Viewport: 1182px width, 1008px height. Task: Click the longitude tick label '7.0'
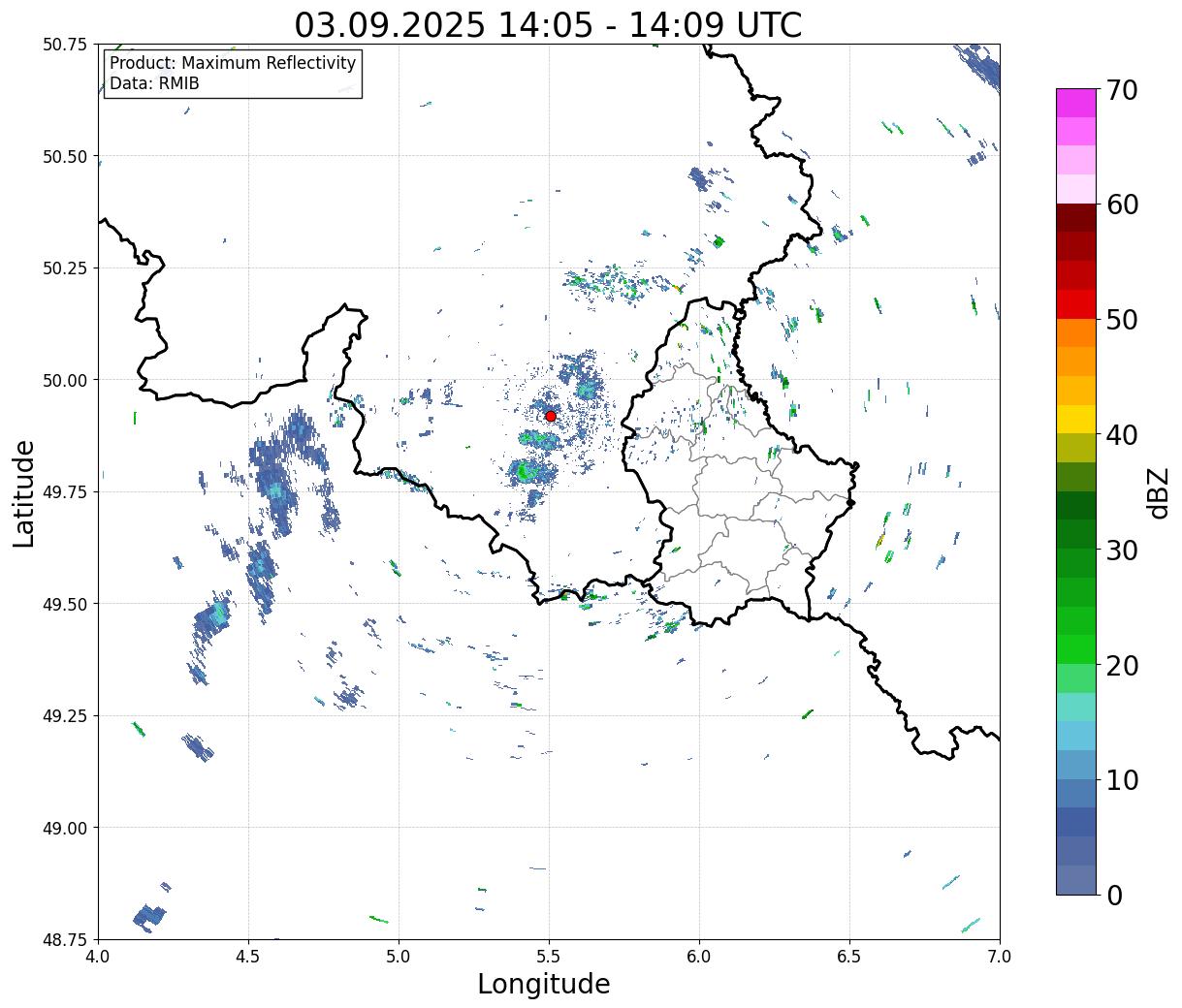1000,956
